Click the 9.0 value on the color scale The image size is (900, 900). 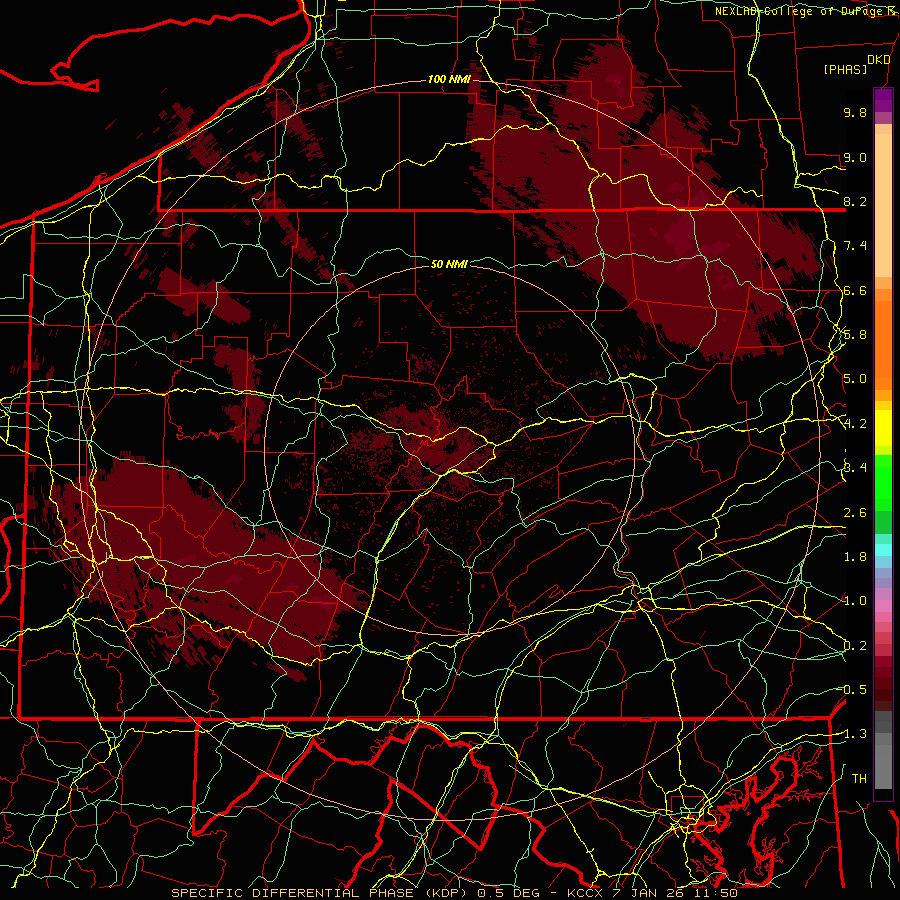point(855,157)
